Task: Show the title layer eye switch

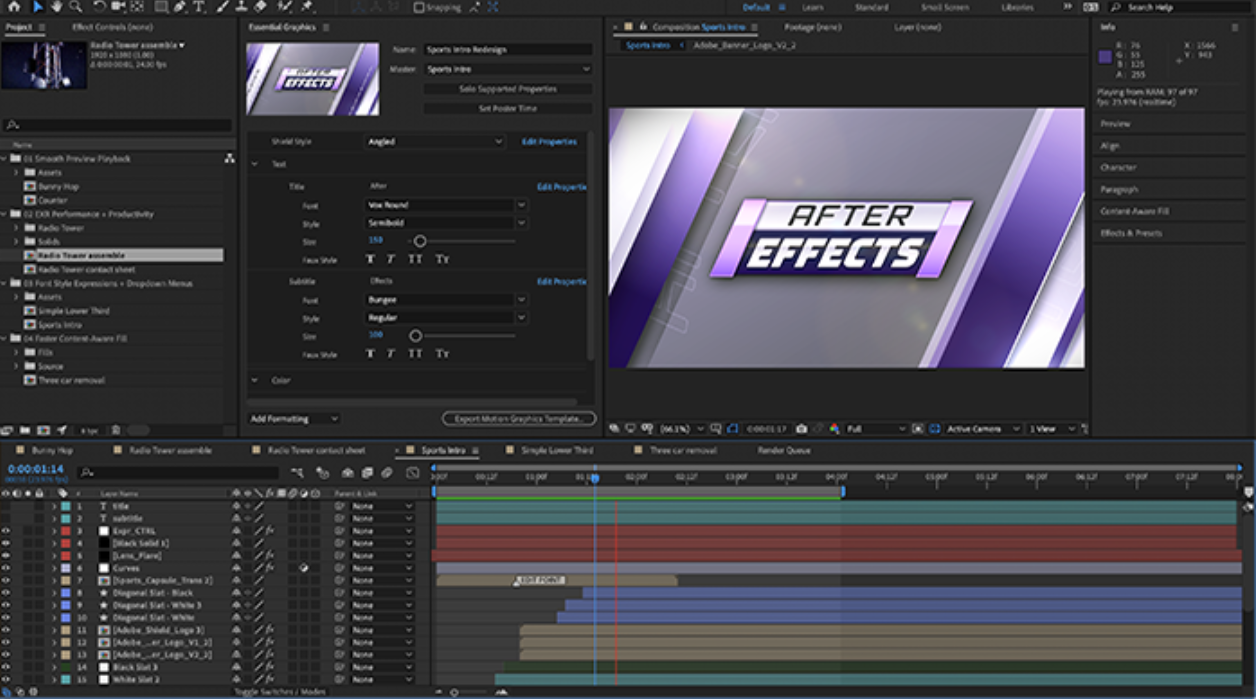Action: click(6, 507)
